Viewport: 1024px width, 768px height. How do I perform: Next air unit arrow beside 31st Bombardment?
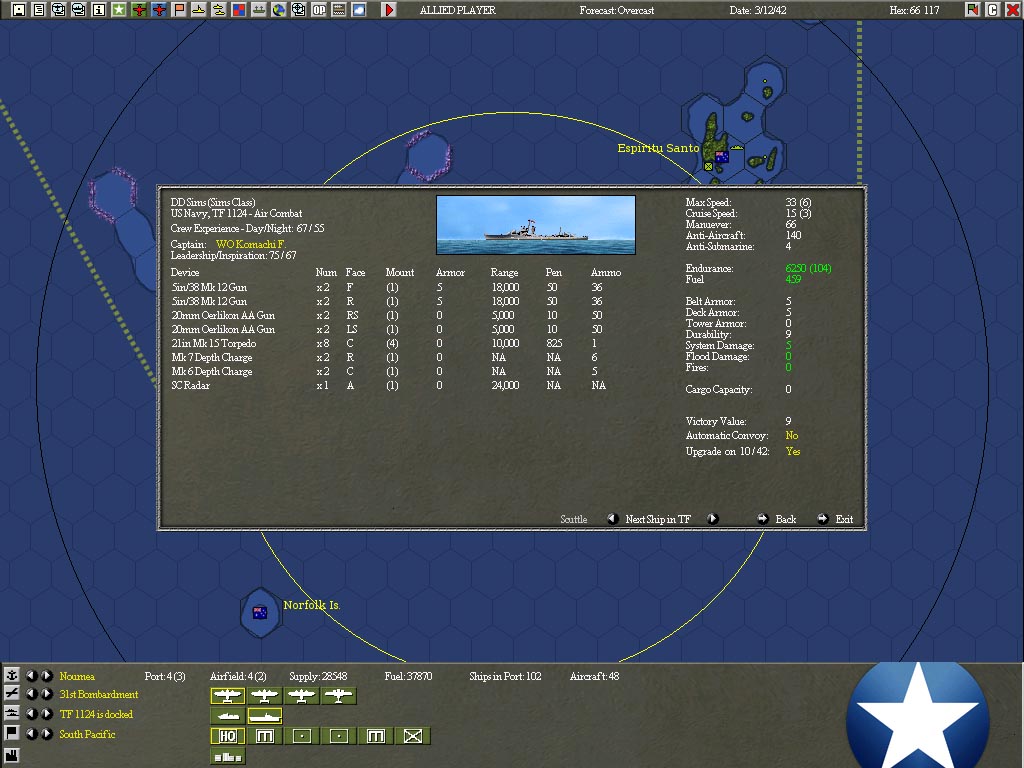tap(47, 694)
